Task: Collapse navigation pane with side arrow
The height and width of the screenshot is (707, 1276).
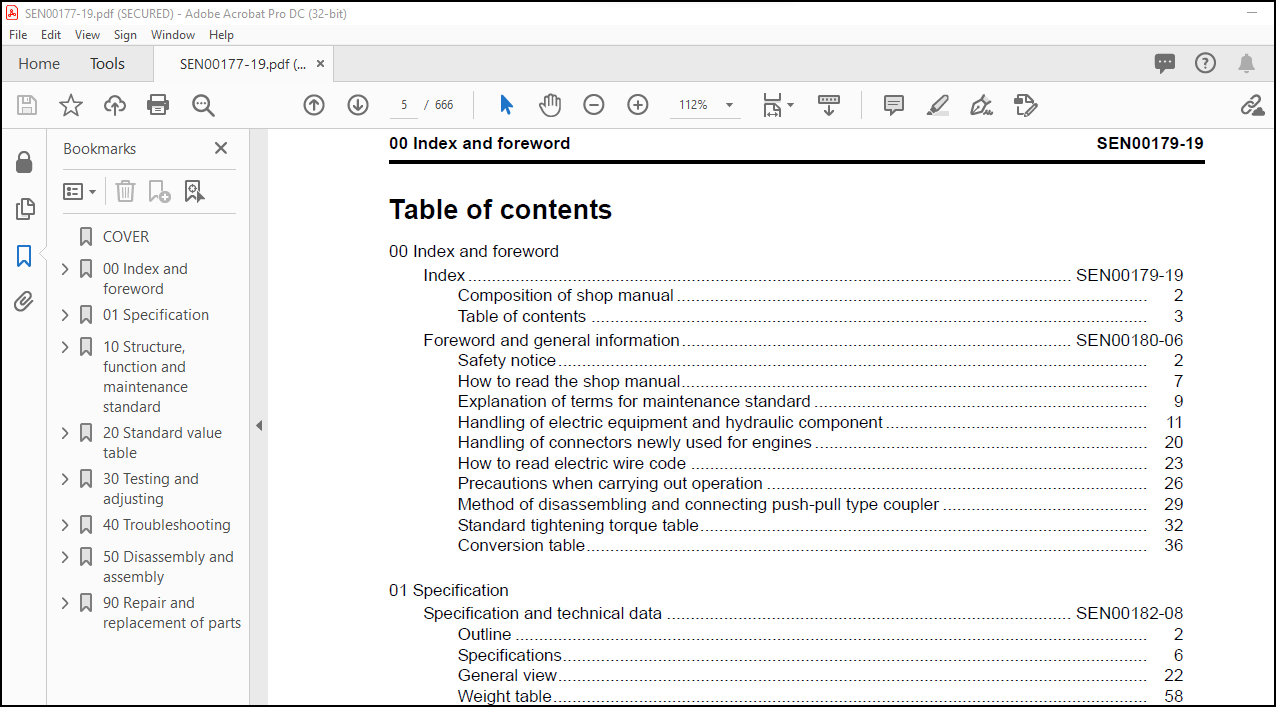Action: point(258,425)
